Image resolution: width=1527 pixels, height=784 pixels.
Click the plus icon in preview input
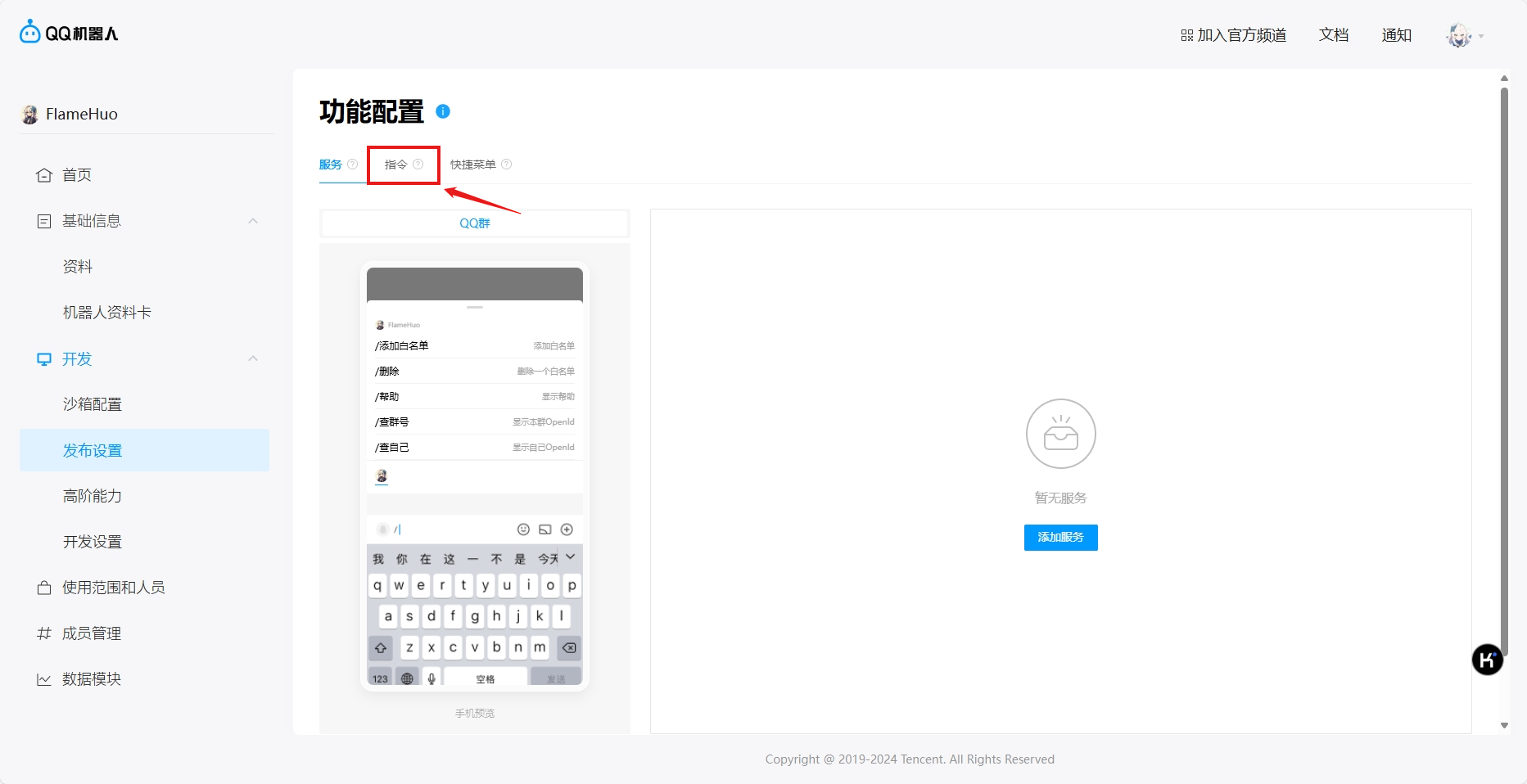point(567,529)
